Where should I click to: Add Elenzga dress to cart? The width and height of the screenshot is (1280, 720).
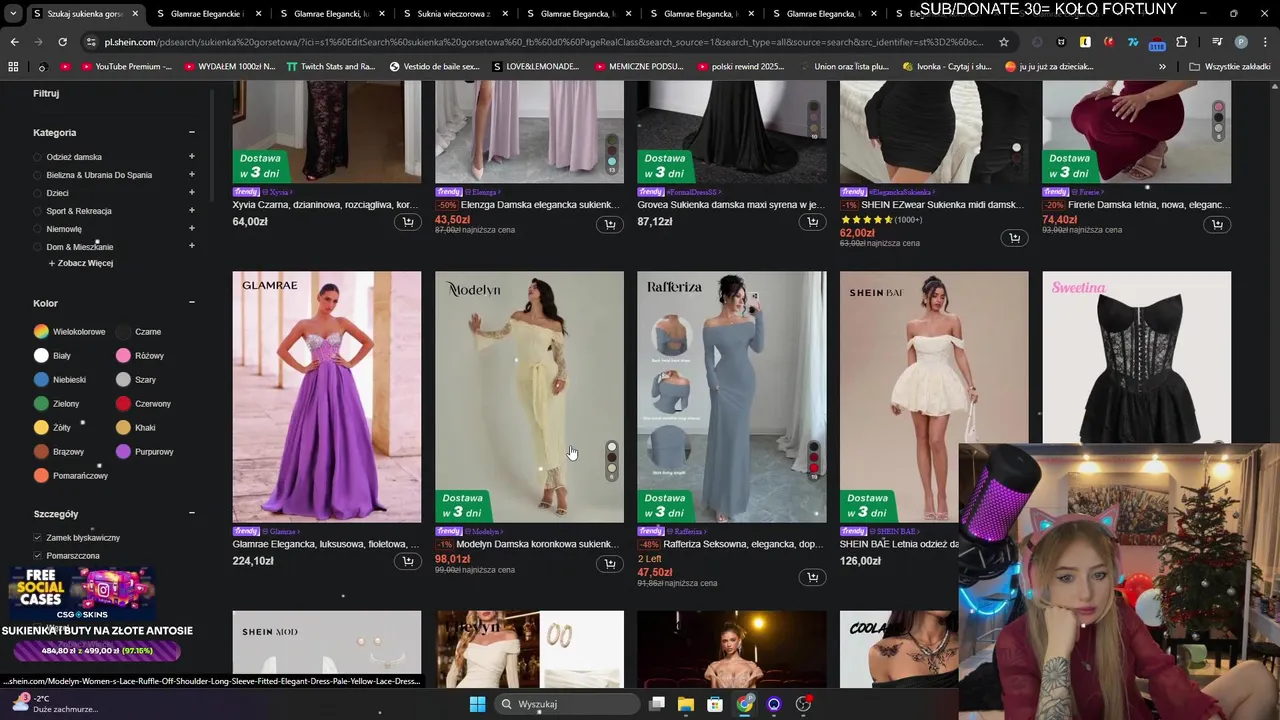pos(610,224)
